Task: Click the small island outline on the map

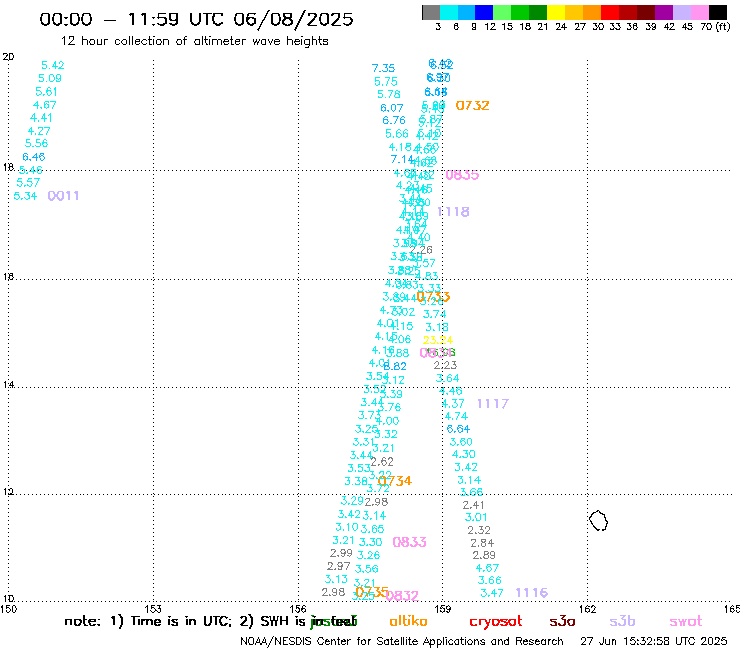Action: 598,521
